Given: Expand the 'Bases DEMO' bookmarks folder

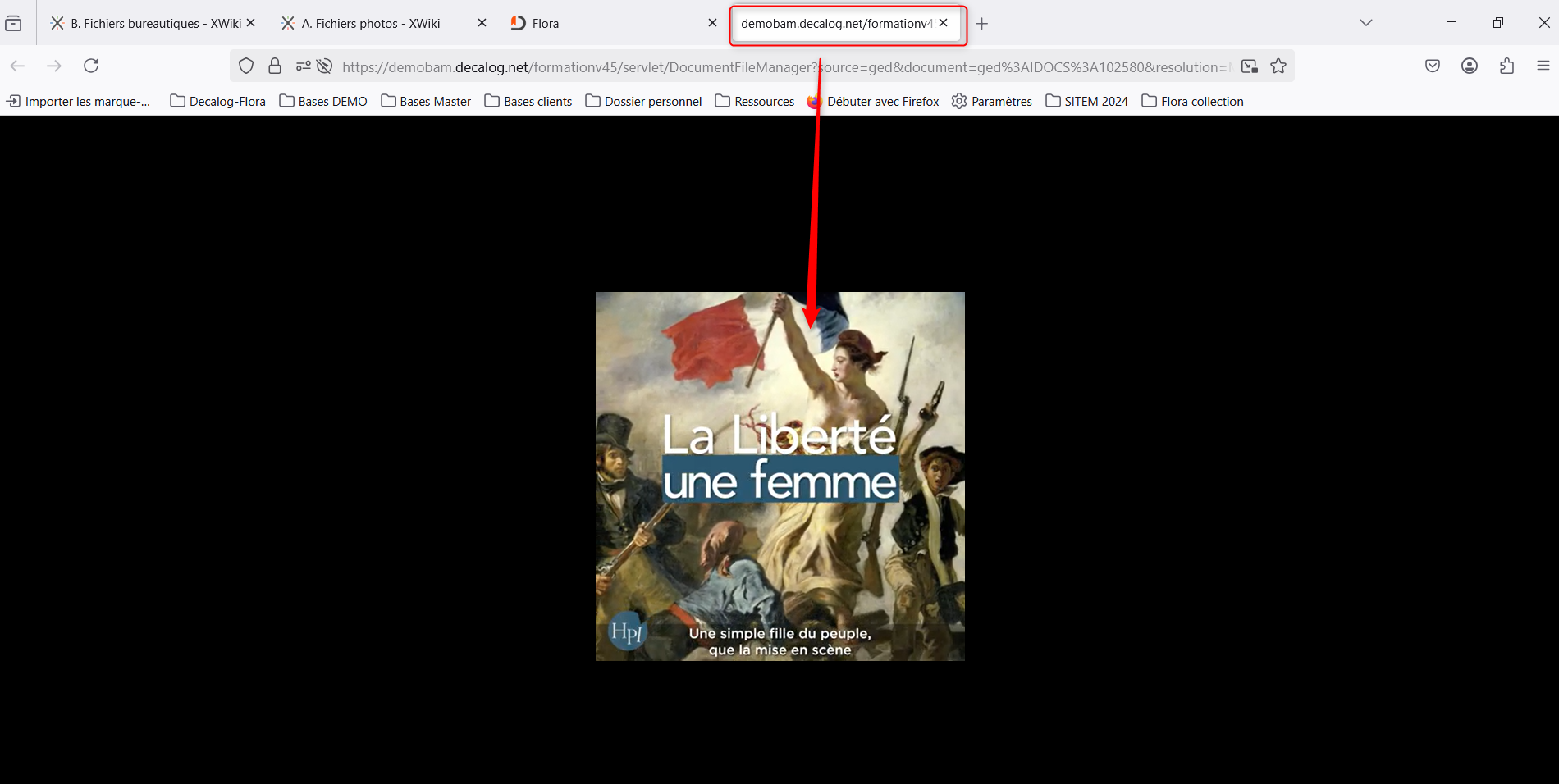Looking at the screenshot, I should point(322,101).
